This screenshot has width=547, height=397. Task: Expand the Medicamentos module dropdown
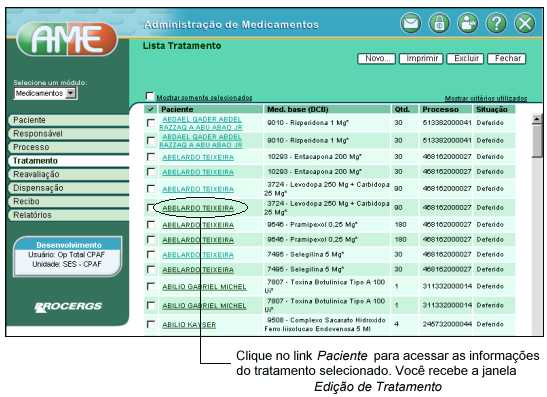coord(71,93)
